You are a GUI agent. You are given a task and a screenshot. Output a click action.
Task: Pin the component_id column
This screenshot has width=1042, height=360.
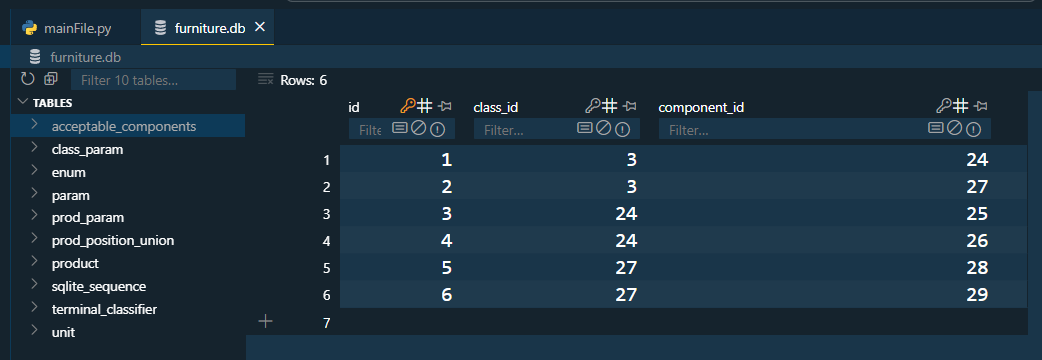(980, 106)
